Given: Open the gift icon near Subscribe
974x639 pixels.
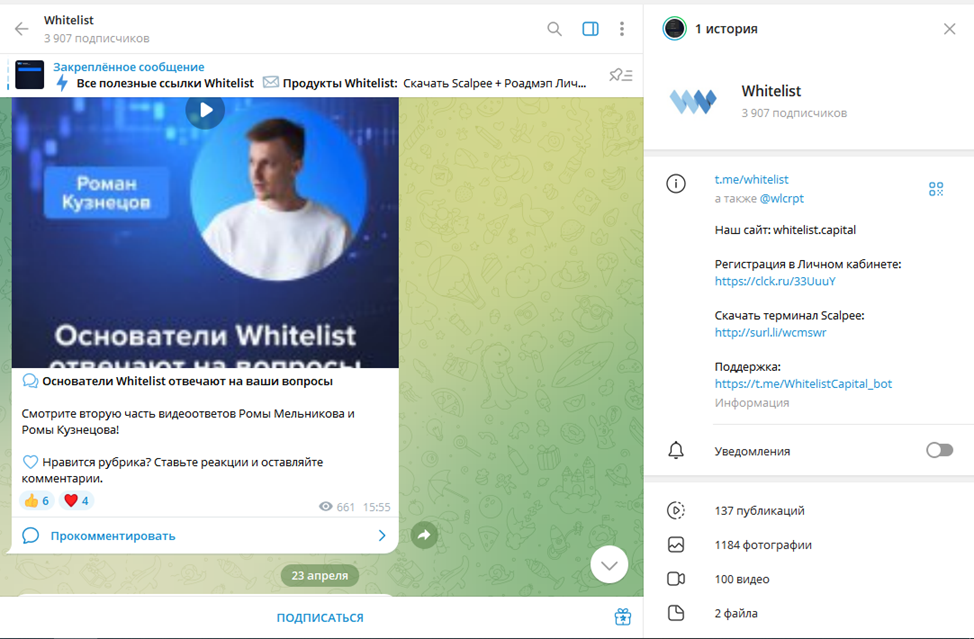Looking at the screenshot, I should 622,617.
